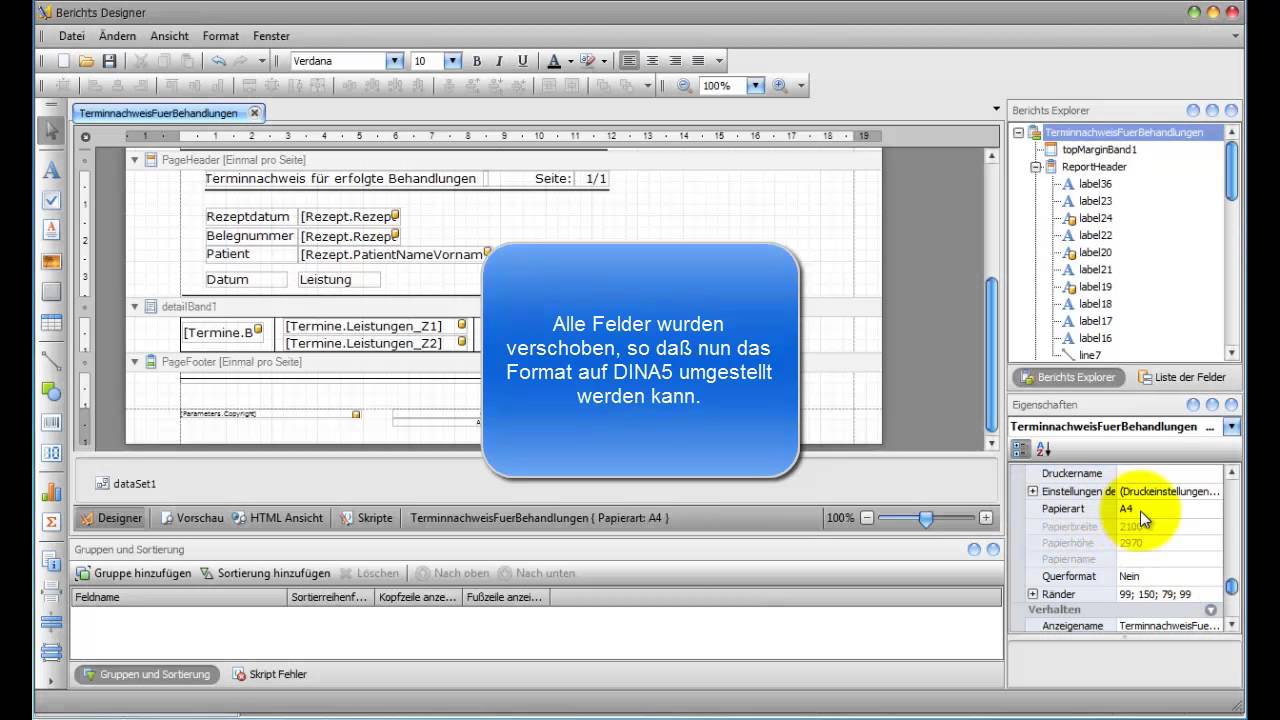The height and width of the screenshot is (720, 1280).
Task: Choose the table tool in the toolbox
Action: (x=51, y=323)
